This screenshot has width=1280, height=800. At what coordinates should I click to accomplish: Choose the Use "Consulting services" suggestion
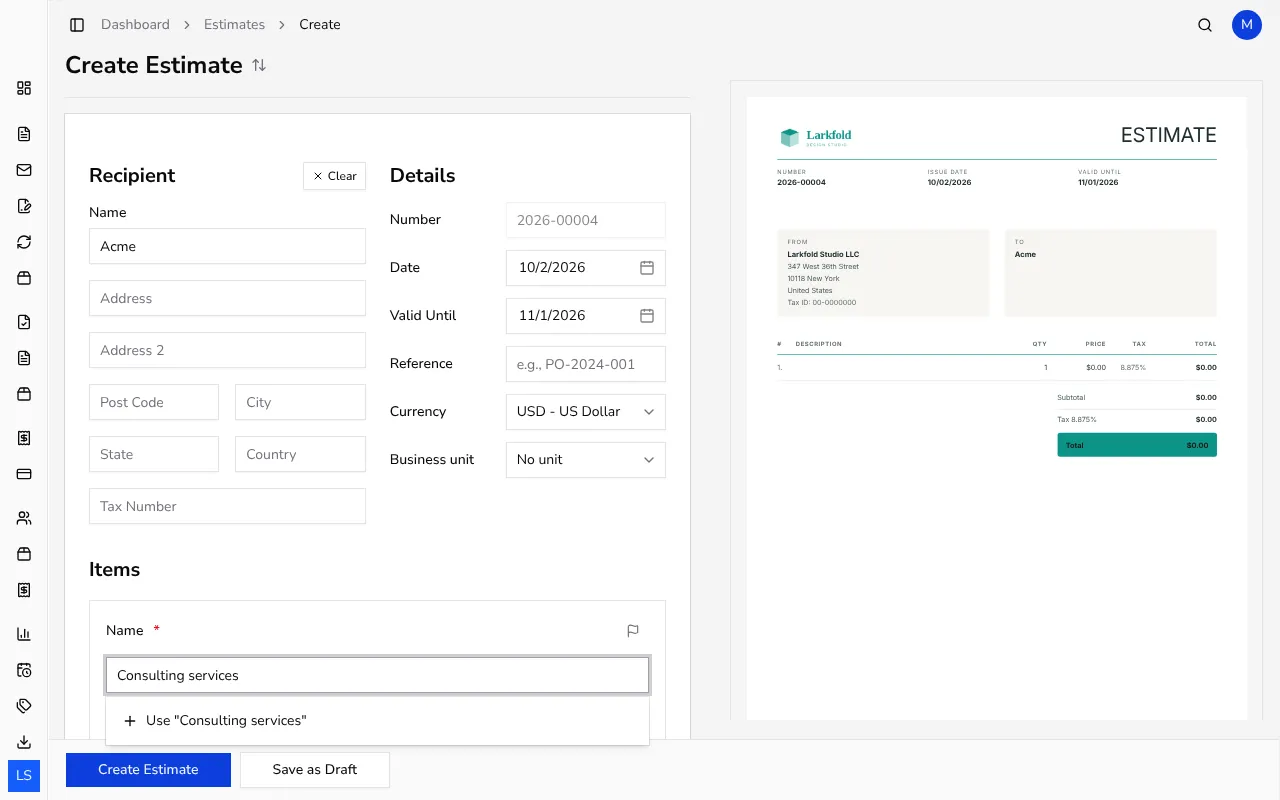pos(377,720)
